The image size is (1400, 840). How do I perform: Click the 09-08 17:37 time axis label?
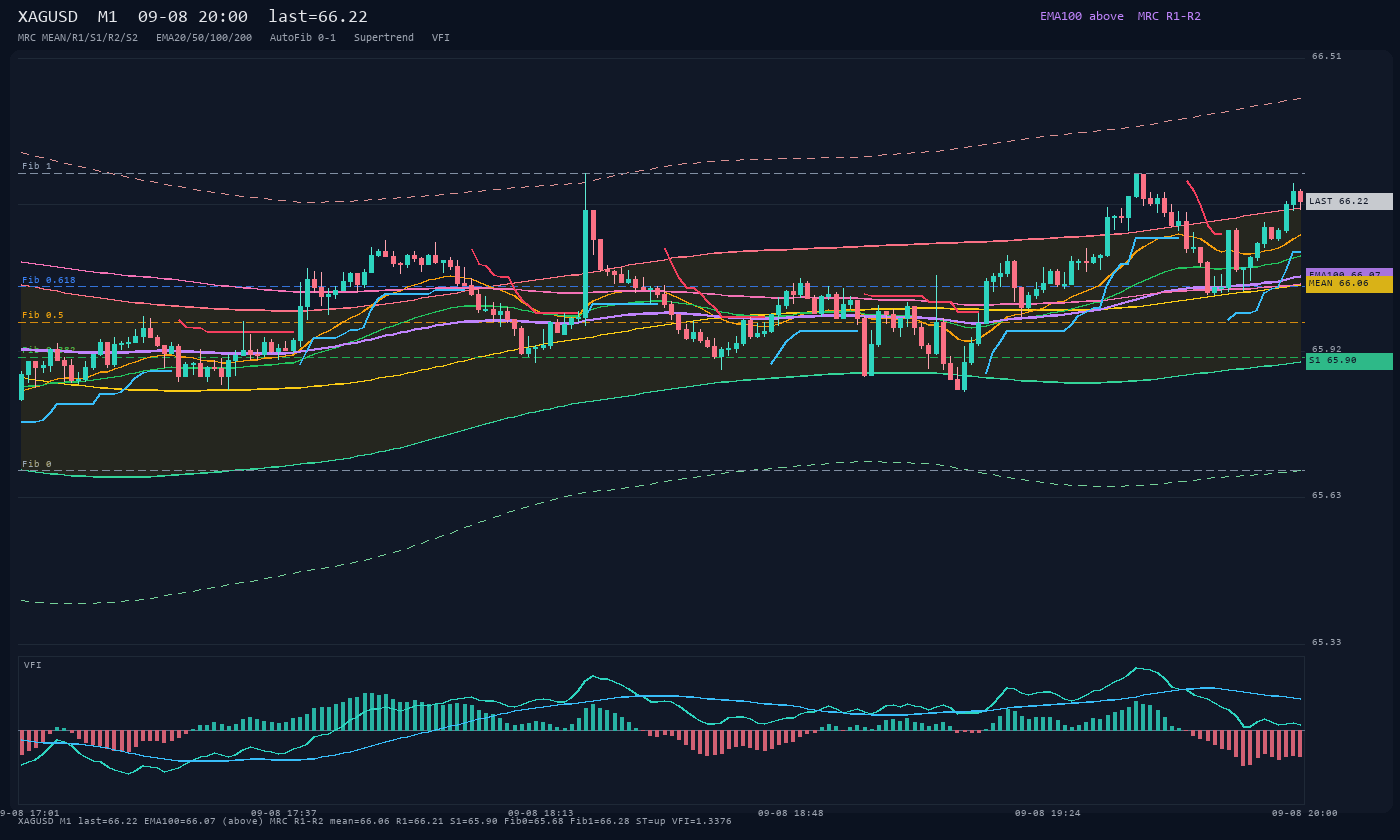(284, 813)
